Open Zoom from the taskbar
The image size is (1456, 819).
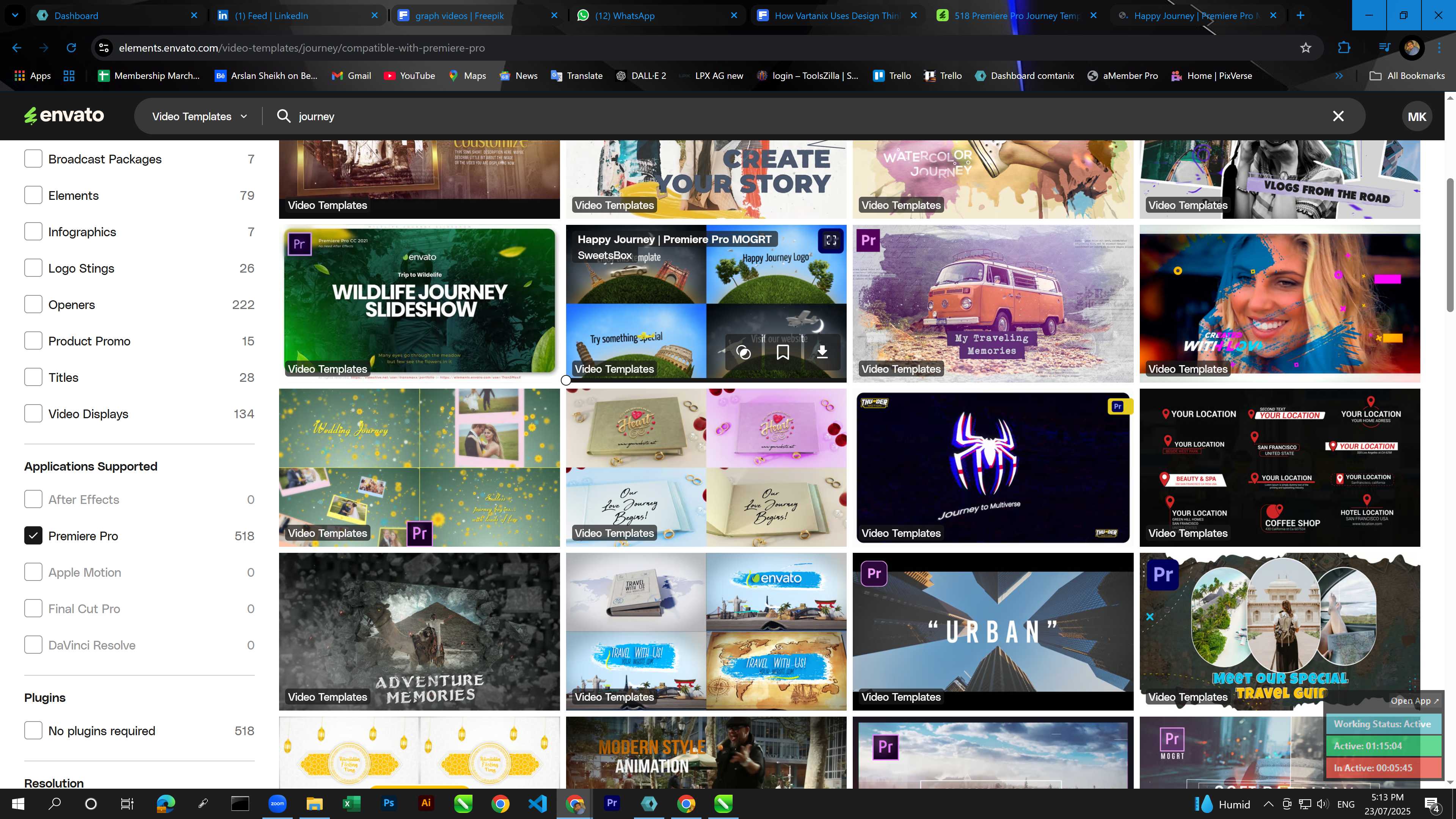pos(278,803)
